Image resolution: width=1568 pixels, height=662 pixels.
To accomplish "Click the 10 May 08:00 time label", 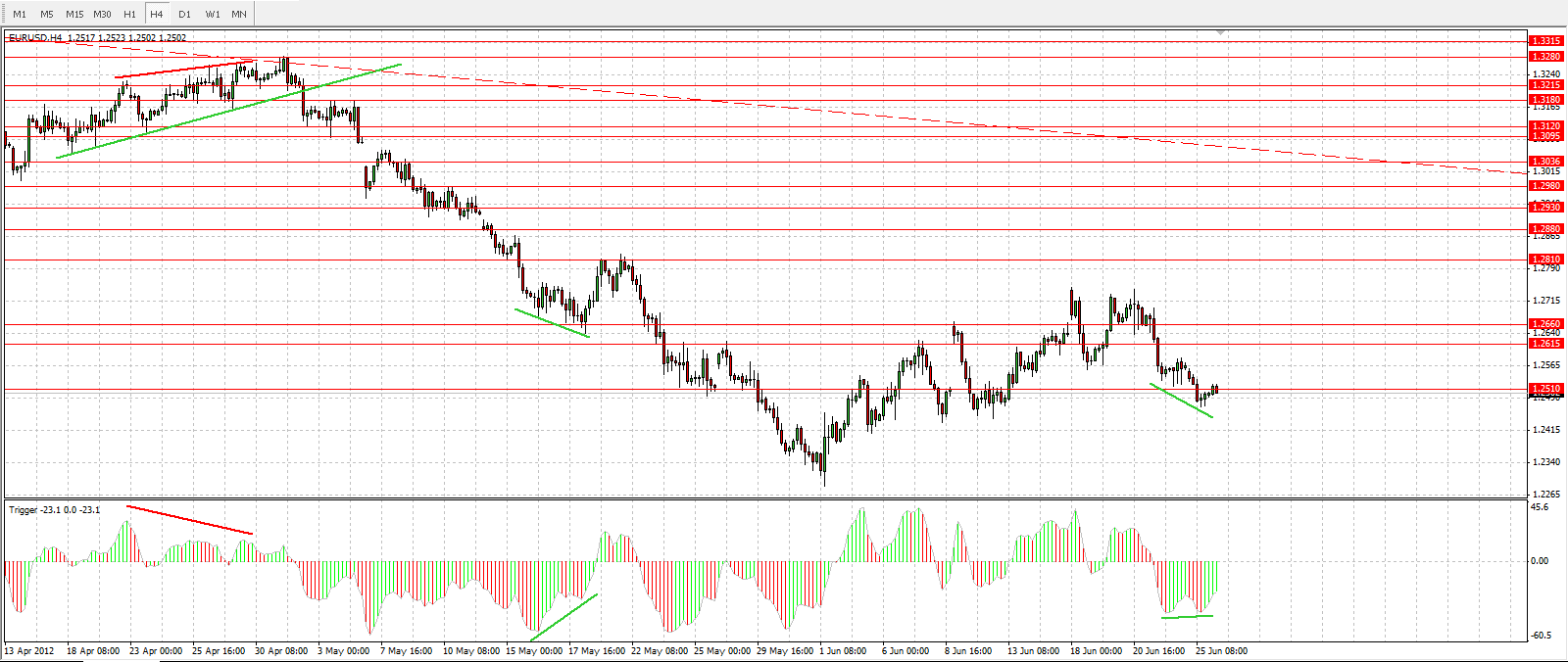I will (470, 650).
